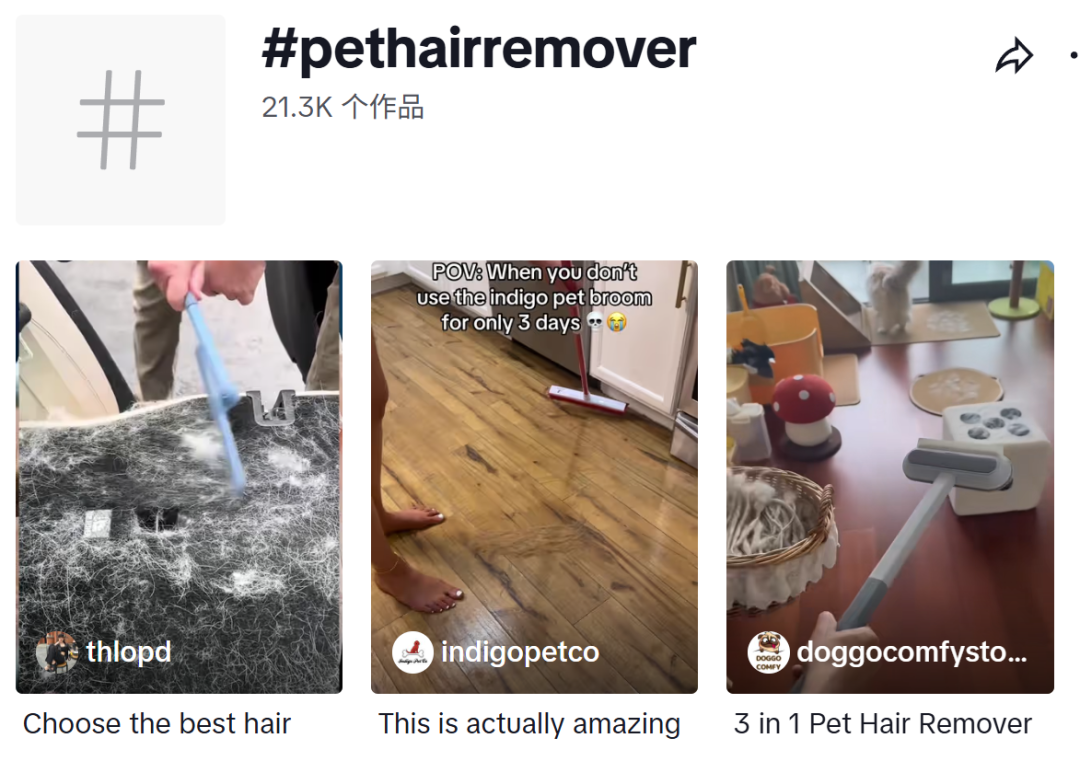Open "3 in 1 Pet Hair Remover" caption
Screen dimensions: 1080x761
(x=883, y=724)
